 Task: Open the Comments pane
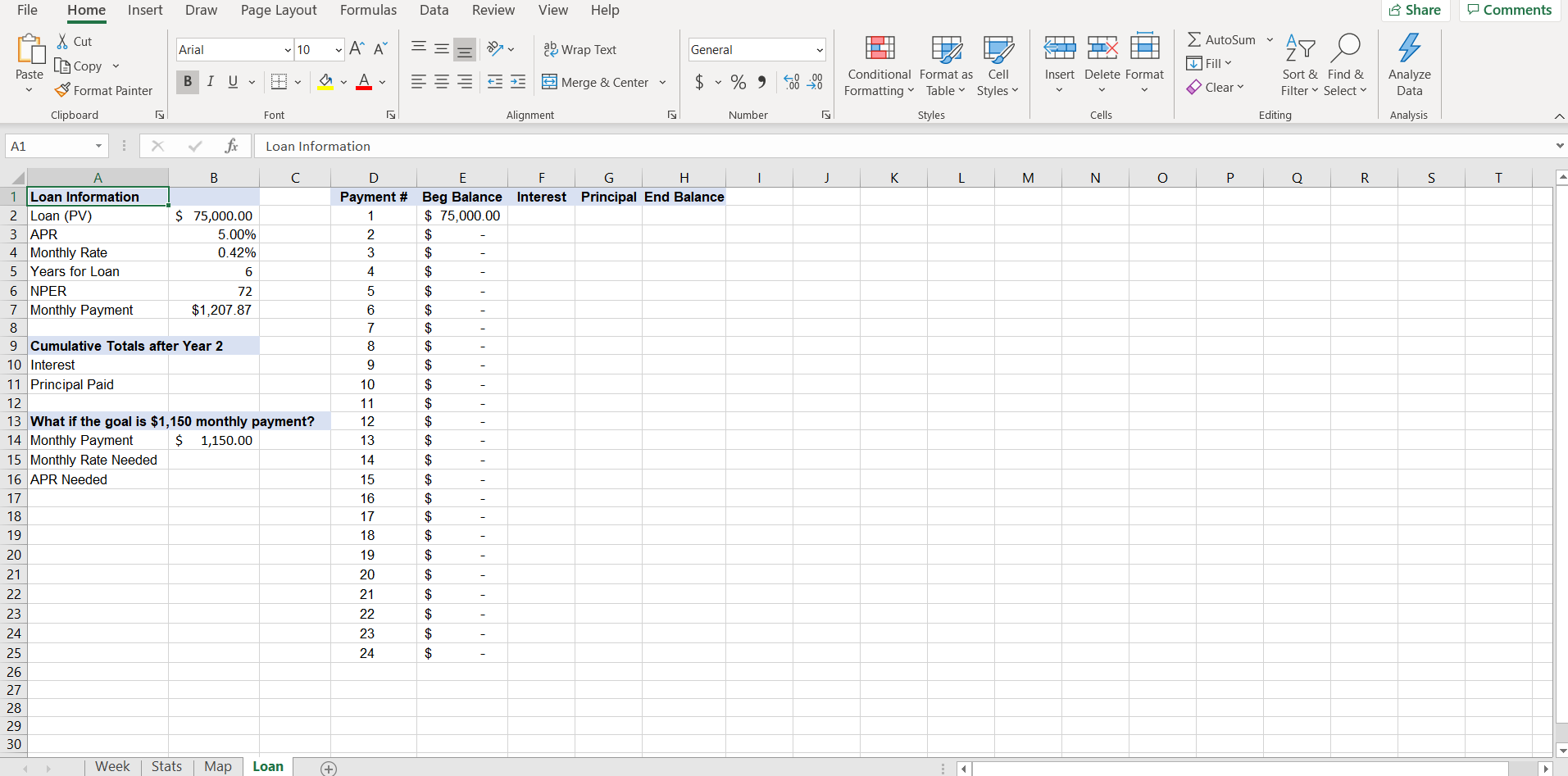(x=1508, y=10)
